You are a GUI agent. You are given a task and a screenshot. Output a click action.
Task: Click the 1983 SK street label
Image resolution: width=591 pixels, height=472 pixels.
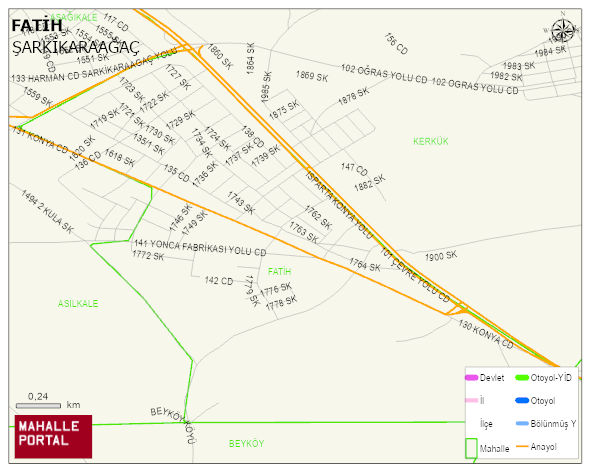[x=519, y=66]
